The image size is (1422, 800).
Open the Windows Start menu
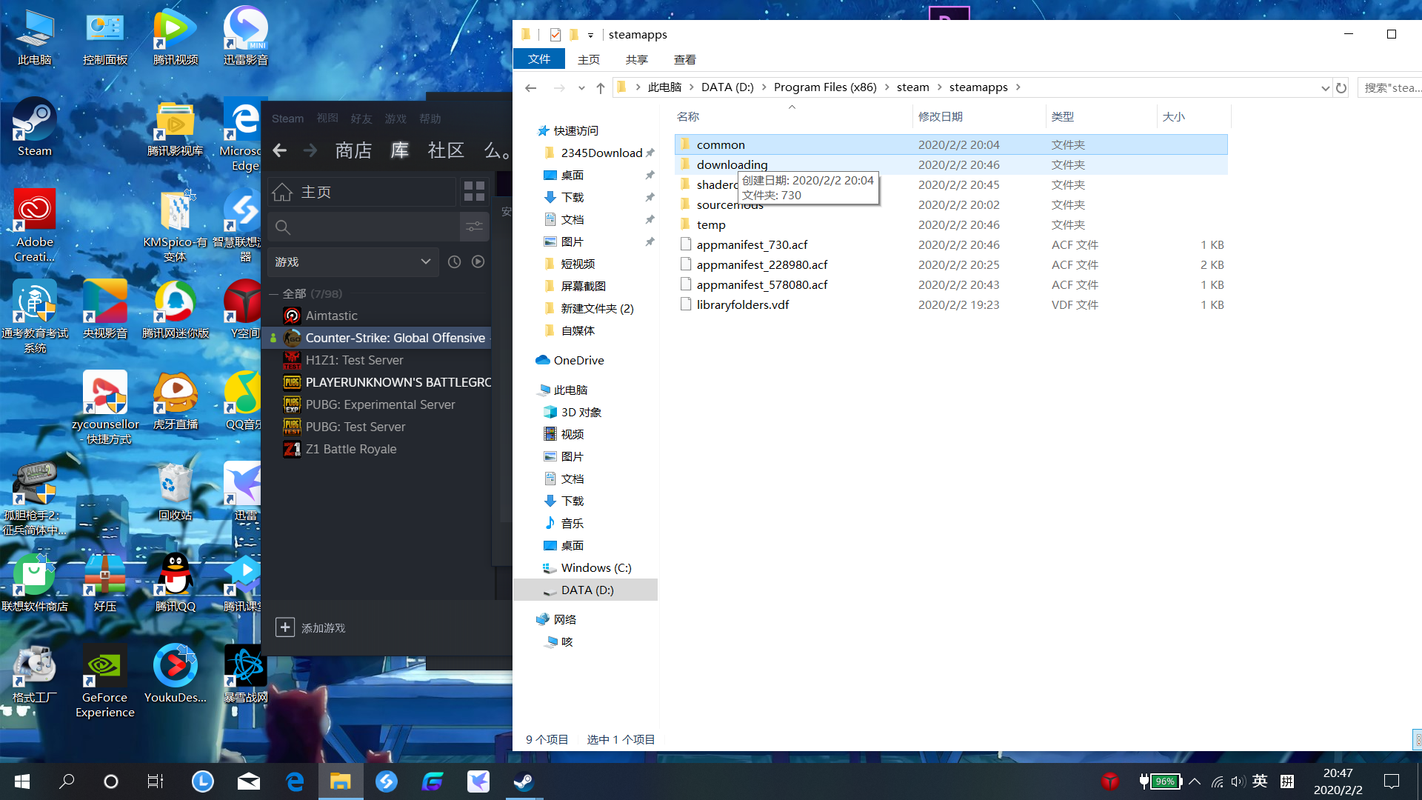21,781
